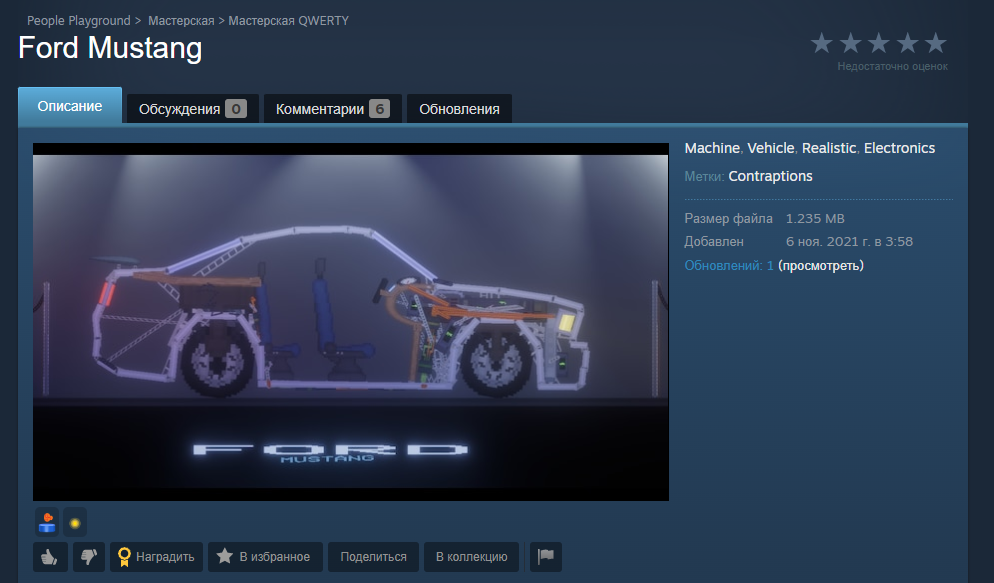Click the Поделиться button
This screenshot has width=994, height=583.
pos(373,556)
